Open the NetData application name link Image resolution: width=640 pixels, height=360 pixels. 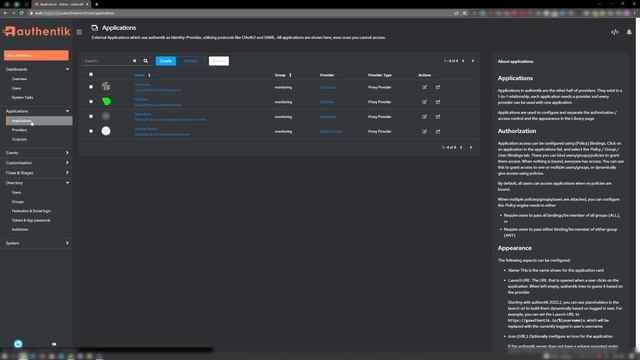point(141,99)
